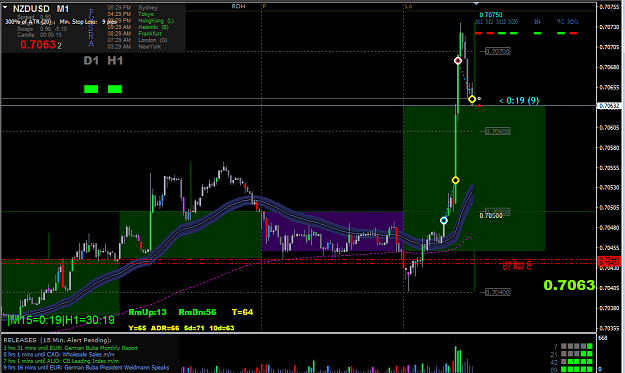Image resolution: width=625 pixels, height=373 pixels.
Task: Click the NZDUSD M1 symbol title
Action: 41,9
